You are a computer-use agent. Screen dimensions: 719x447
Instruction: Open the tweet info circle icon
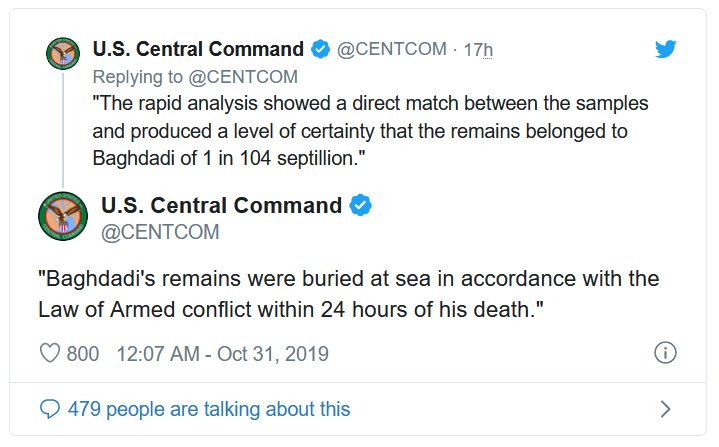[665, 353]
